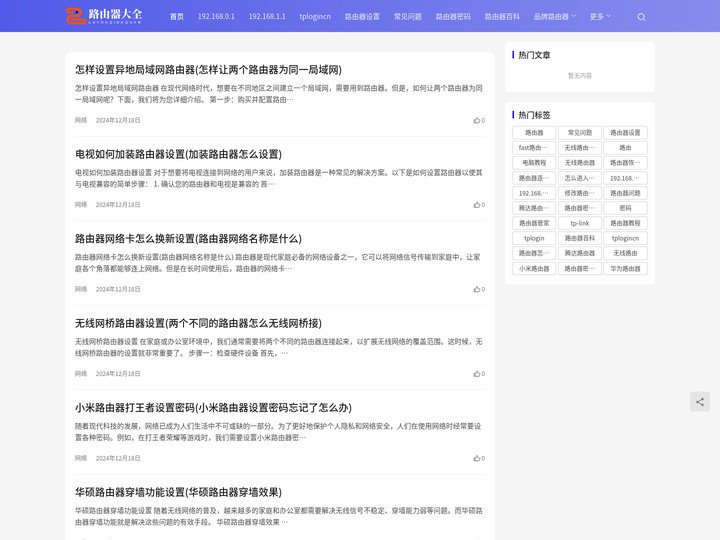
Task: Click the 暂无内容 text under 热门文章
Action: coord(579,76)
